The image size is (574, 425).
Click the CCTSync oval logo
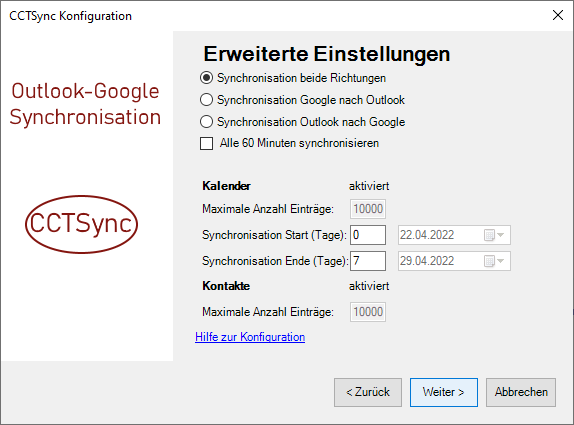click(x=81, y=224)
